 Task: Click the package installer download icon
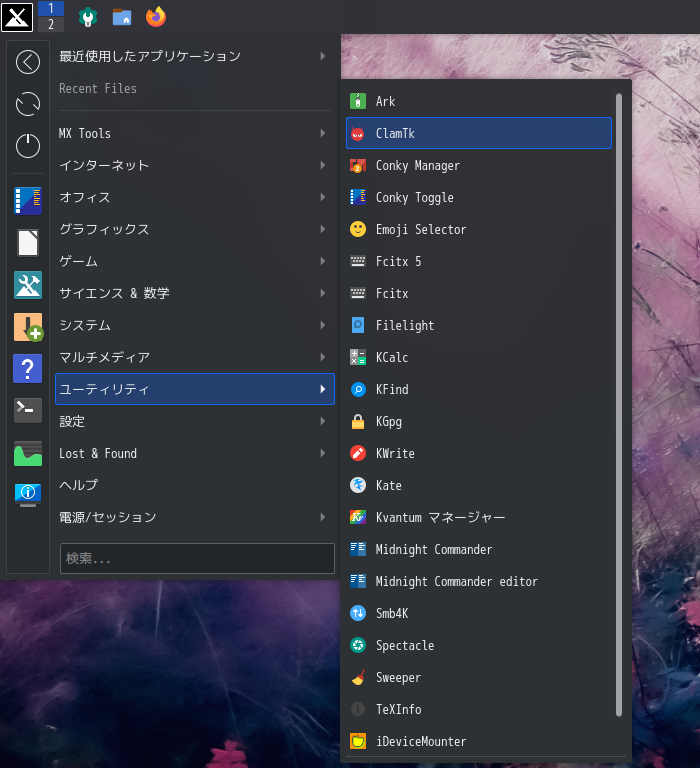(x=28, y=327)
